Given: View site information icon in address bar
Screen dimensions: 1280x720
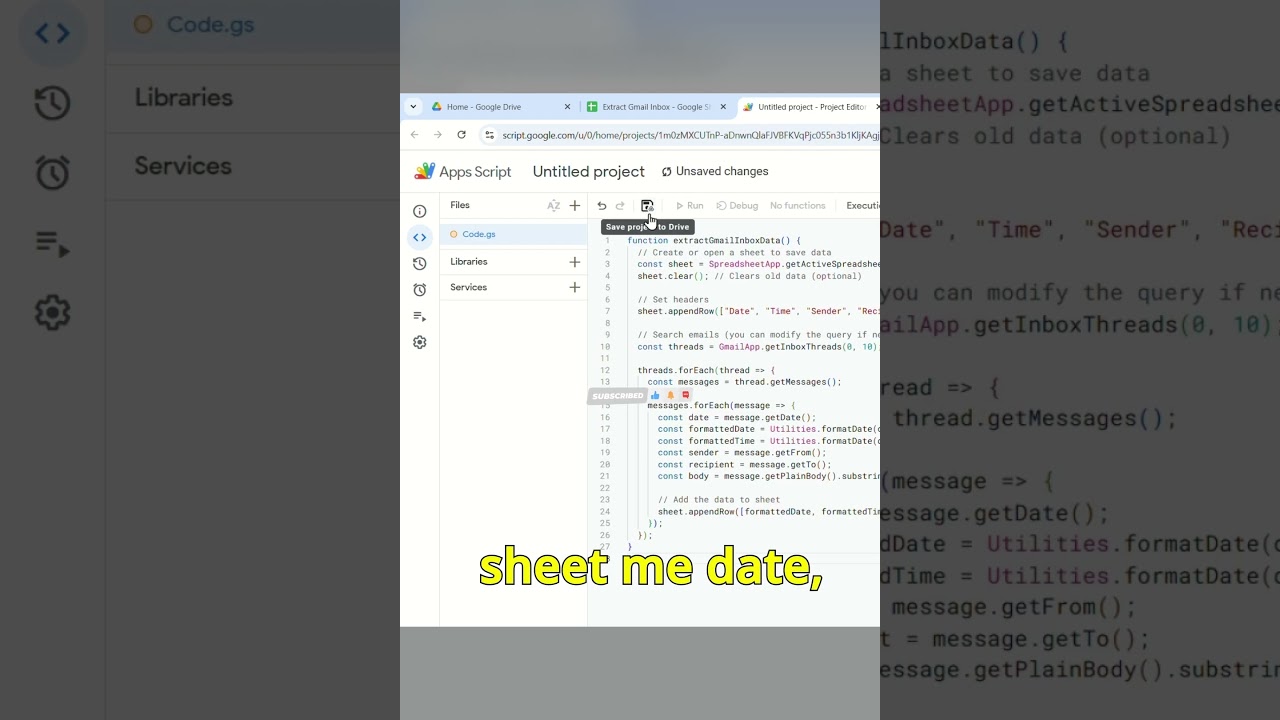Looking at the screenshot, I should coord(489,135).
